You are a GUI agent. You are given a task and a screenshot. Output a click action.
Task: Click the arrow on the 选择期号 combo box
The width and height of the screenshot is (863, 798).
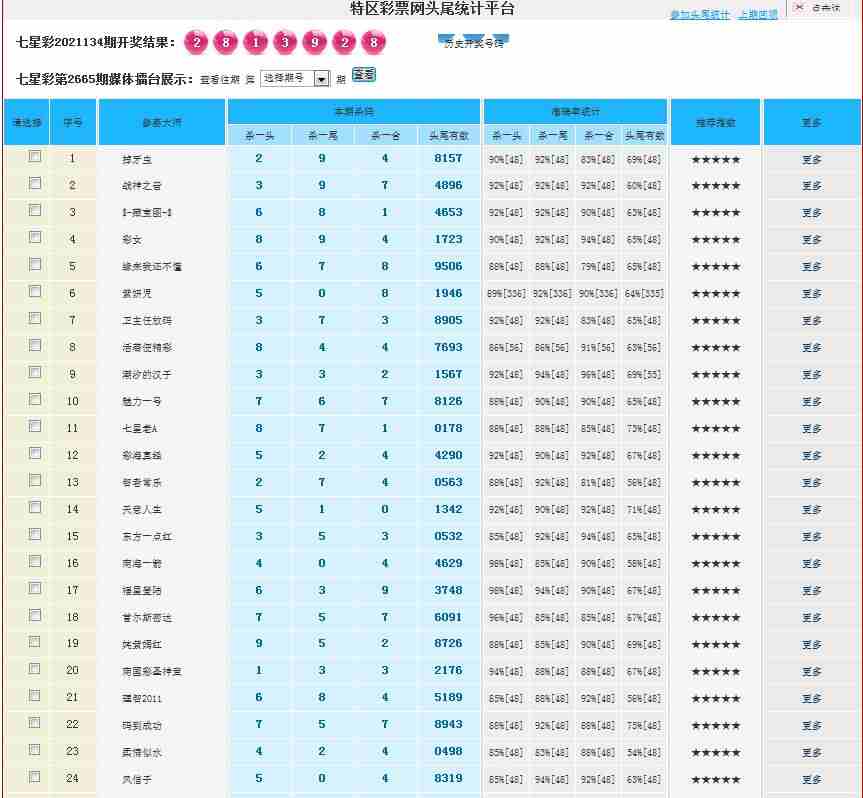(322, 78)
